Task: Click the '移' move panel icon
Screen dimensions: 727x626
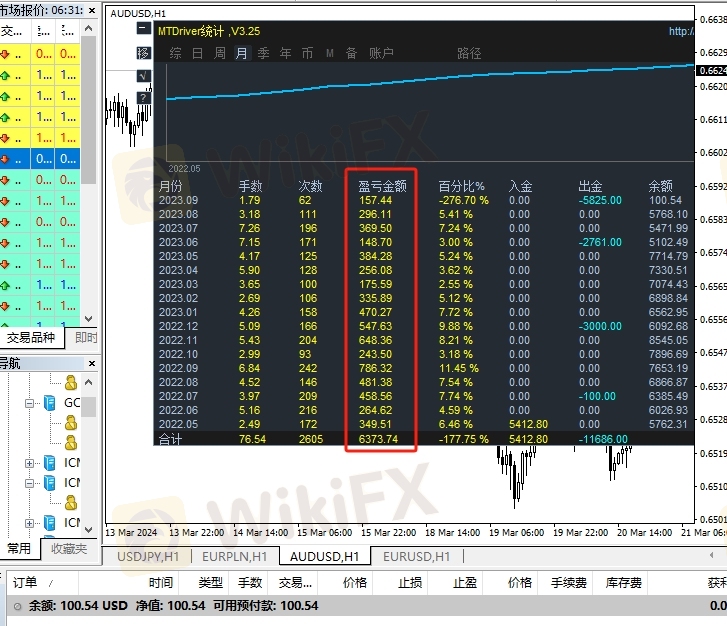Action: [144, 53]
